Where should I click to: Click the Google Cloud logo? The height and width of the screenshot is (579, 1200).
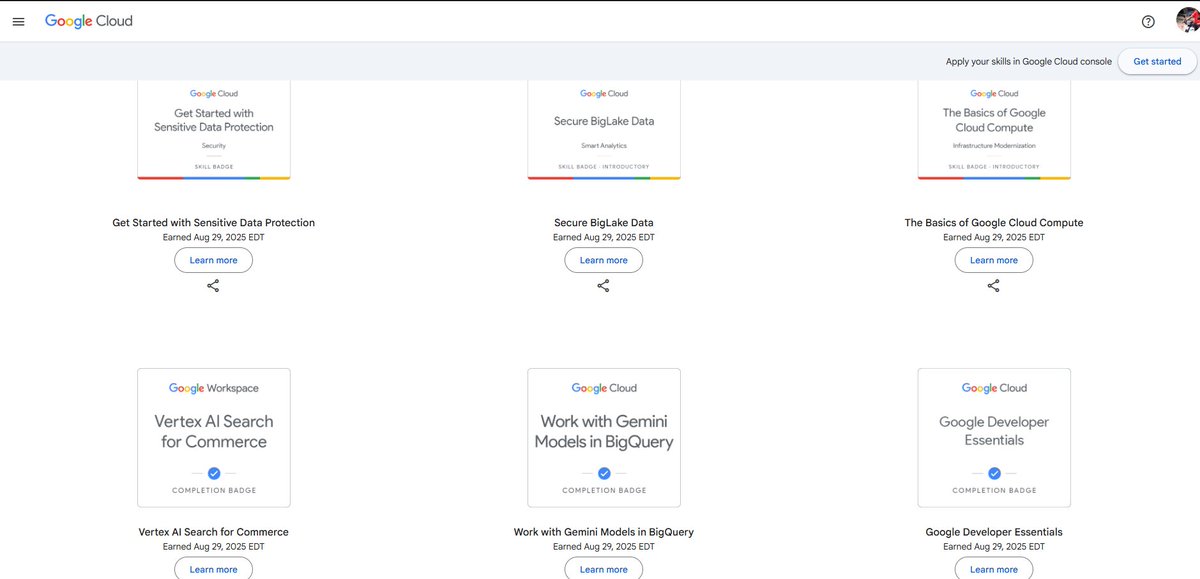[89, 21]
